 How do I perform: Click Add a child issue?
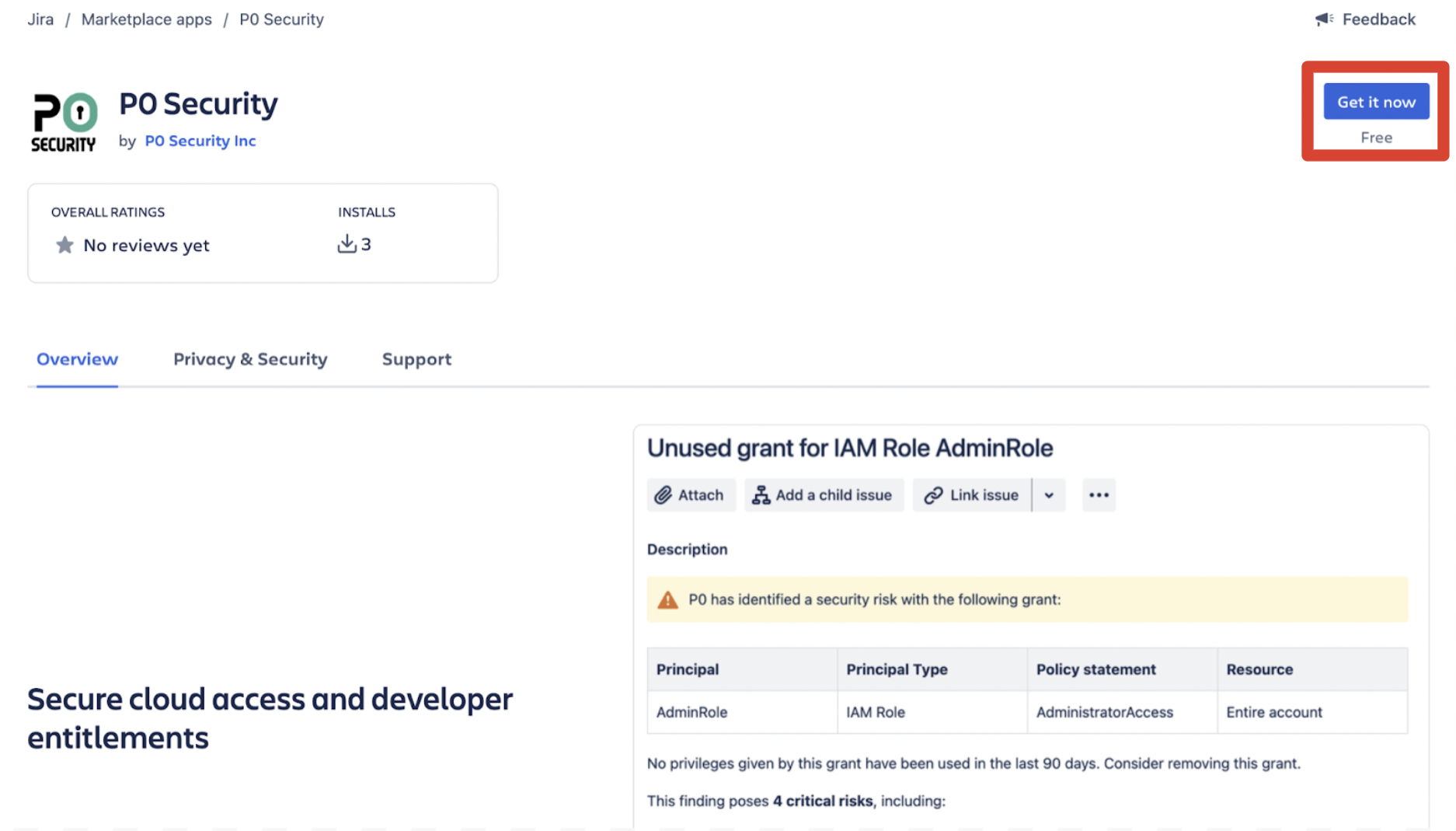click(x=824, y=495)
